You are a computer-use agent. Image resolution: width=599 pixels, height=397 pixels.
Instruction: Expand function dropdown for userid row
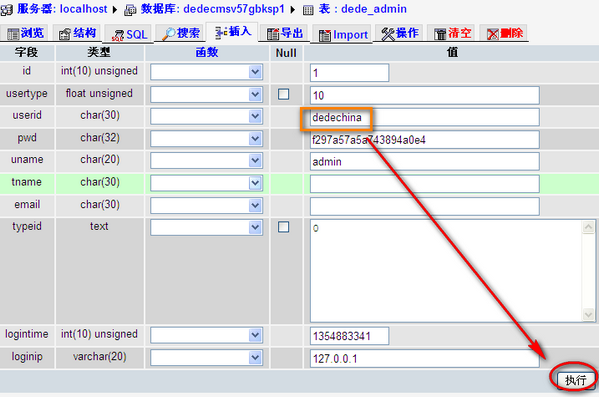tap(255, 117)
